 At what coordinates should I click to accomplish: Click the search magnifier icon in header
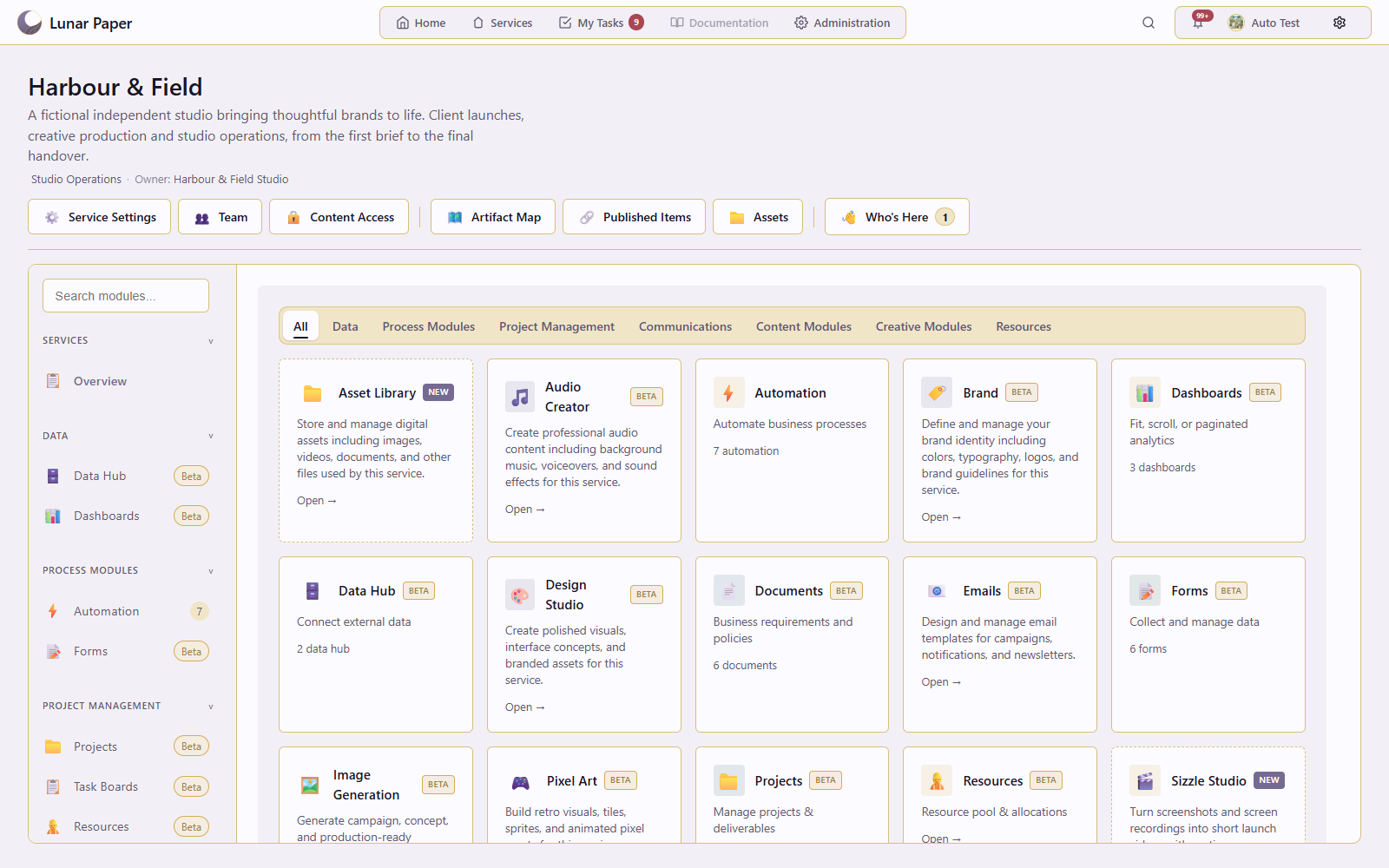[1149, 23]
